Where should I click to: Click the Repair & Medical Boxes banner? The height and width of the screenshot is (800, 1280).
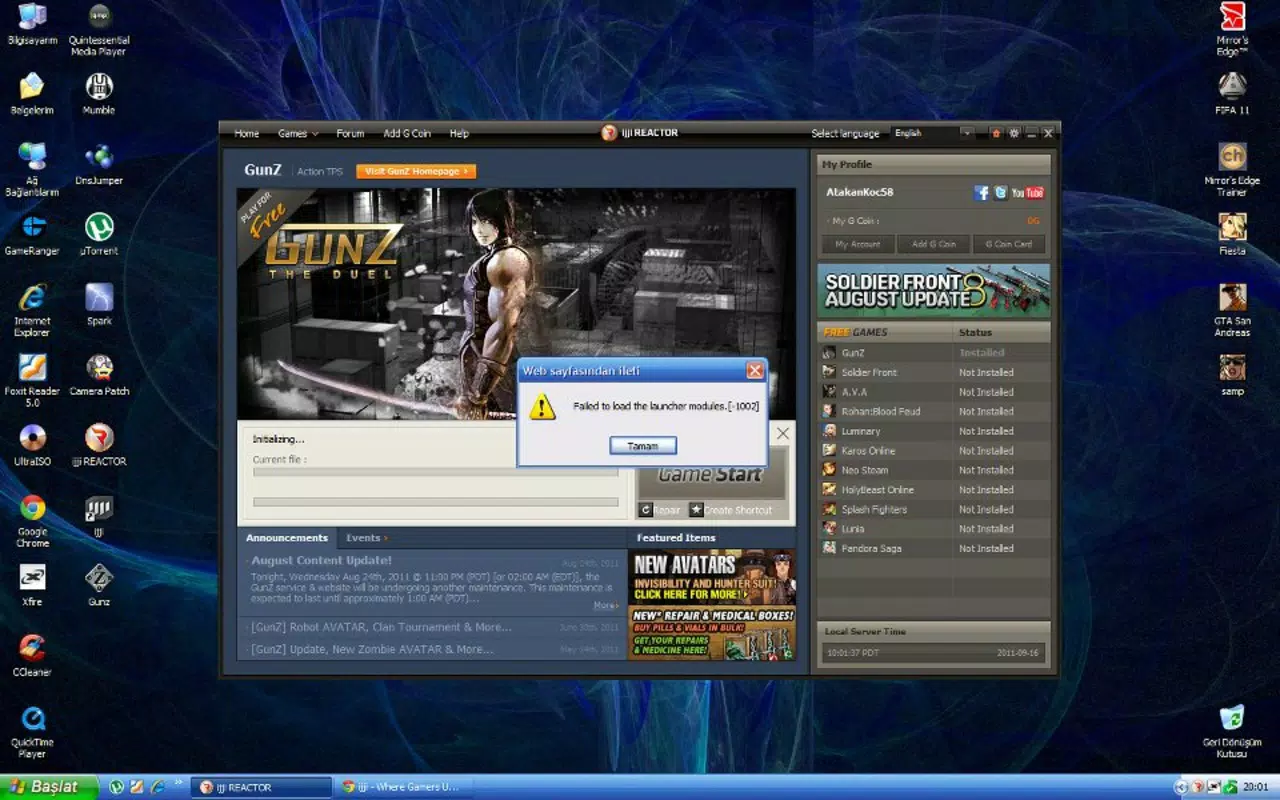point(712,633)
